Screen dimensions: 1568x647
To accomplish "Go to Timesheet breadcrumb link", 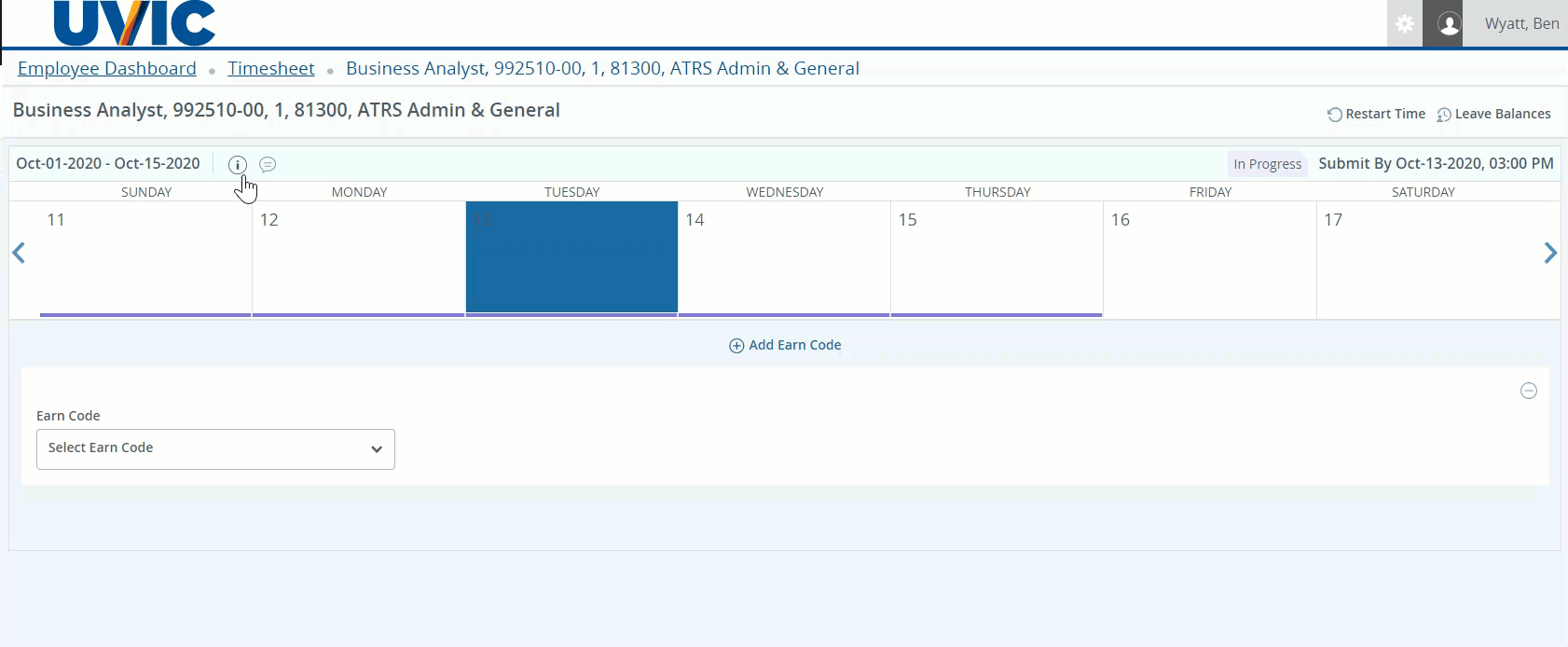I will (271, 68).
